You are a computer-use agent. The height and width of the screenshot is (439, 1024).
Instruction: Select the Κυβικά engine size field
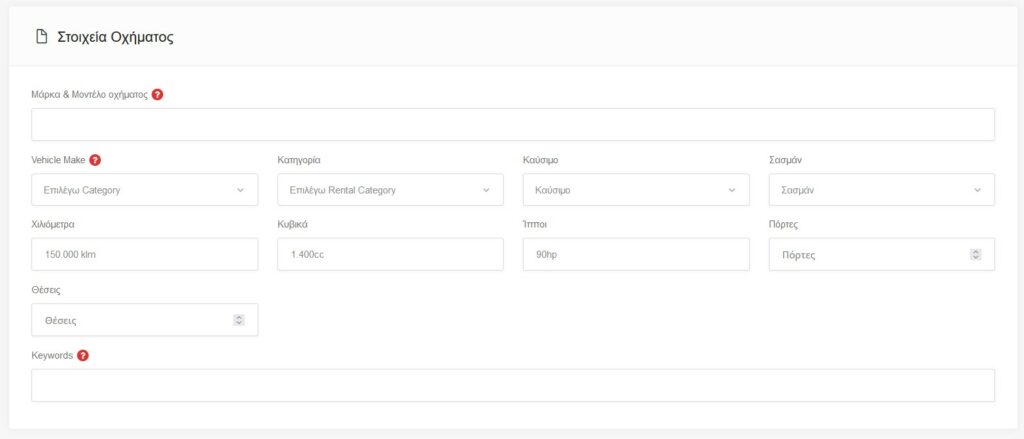click(x=390, y=255)
